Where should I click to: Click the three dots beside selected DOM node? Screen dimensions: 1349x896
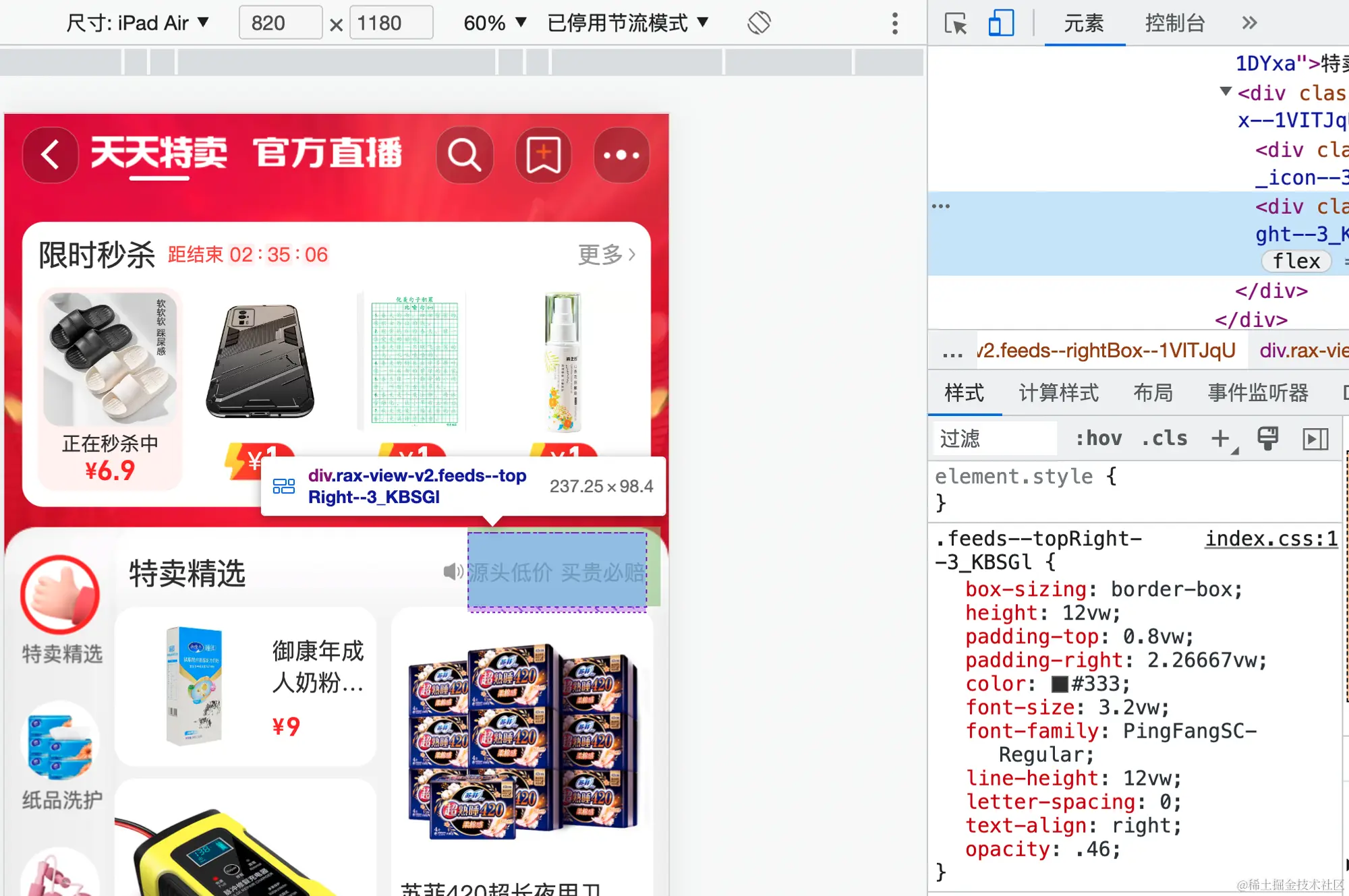940,206
